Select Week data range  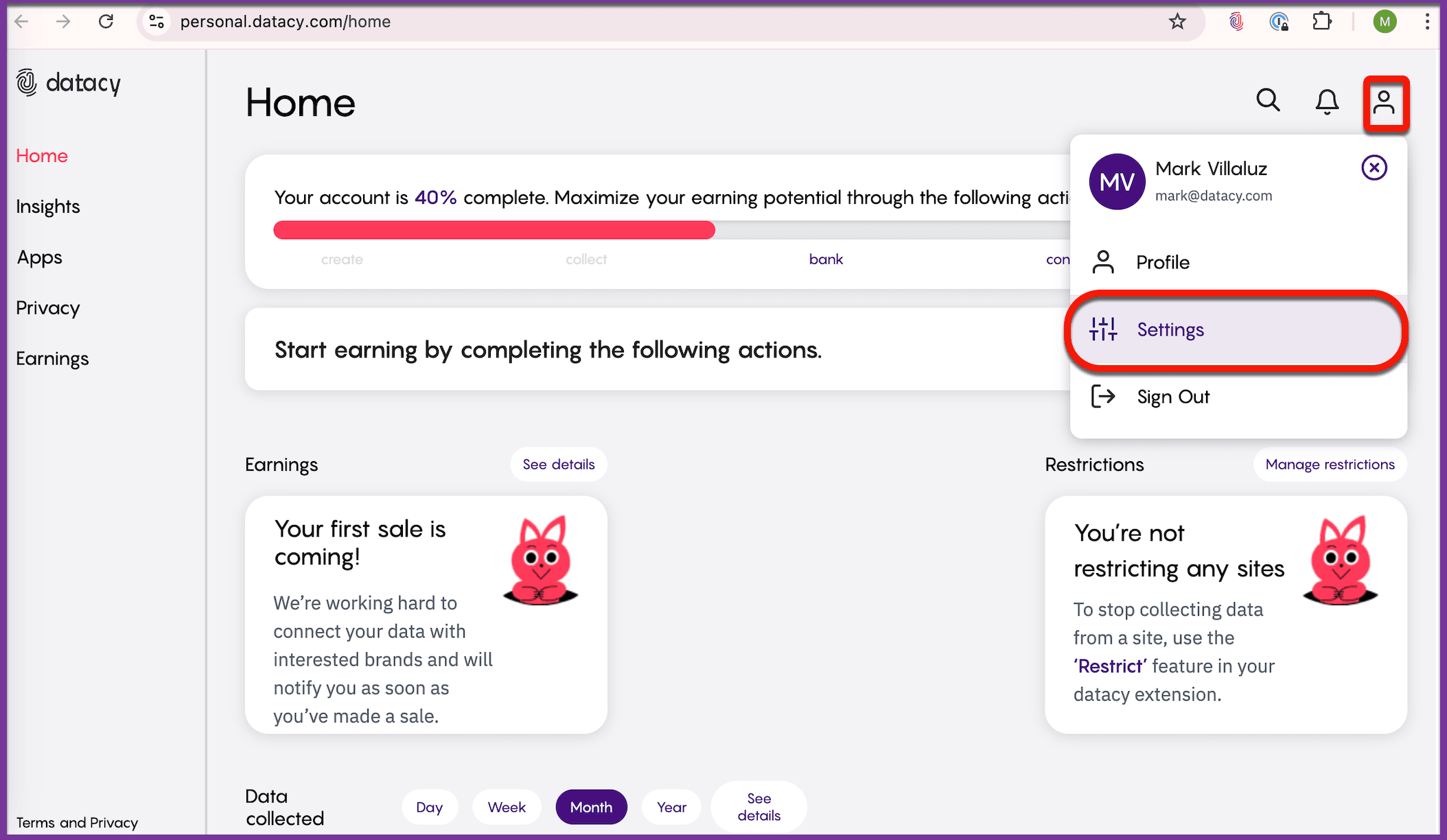507,807
